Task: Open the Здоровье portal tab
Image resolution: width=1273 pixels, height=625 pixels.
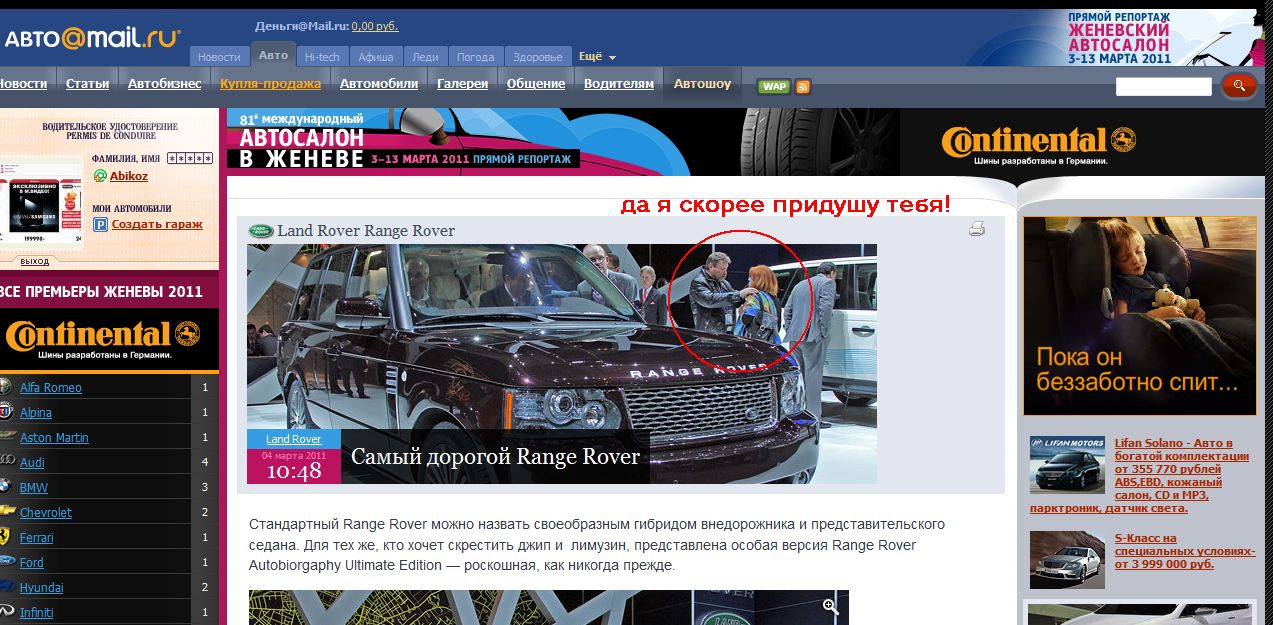Action: [x=539, y=57]
